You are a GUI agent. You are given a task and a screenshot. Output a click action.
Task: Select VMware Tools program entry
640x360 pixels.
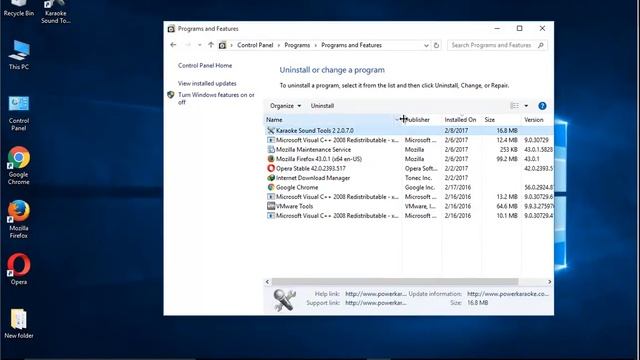409,206
